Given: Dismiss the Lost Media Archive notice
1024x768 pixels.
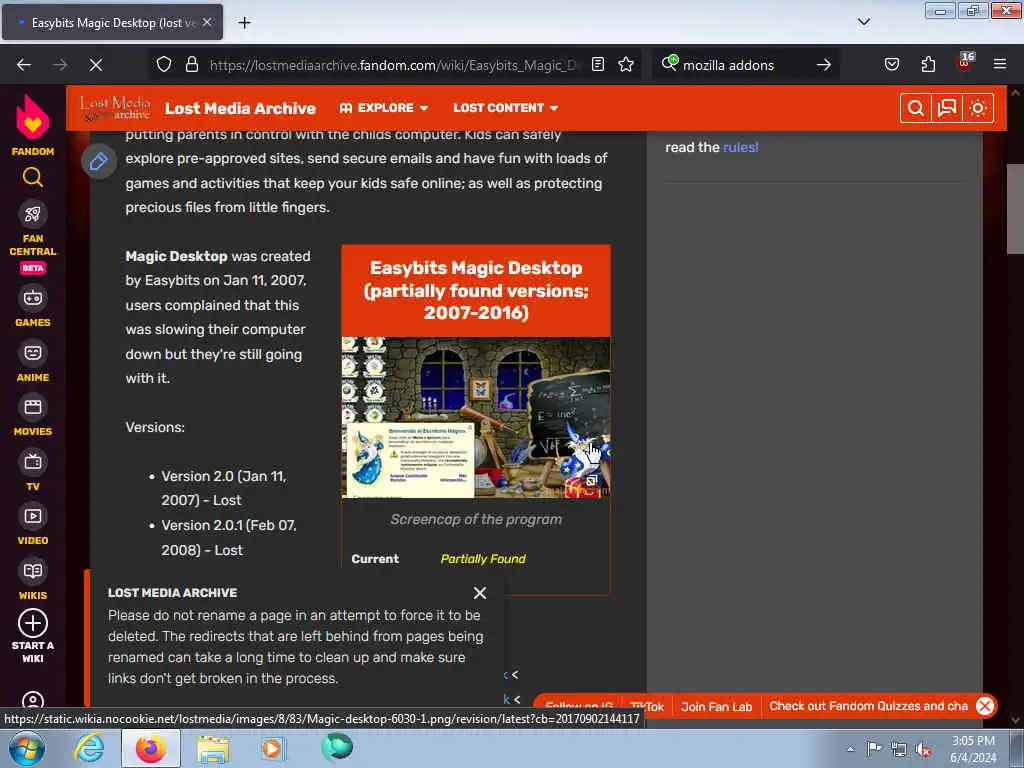Looking at the screenshot, I should pyautogui.click(x=480, y=593).
